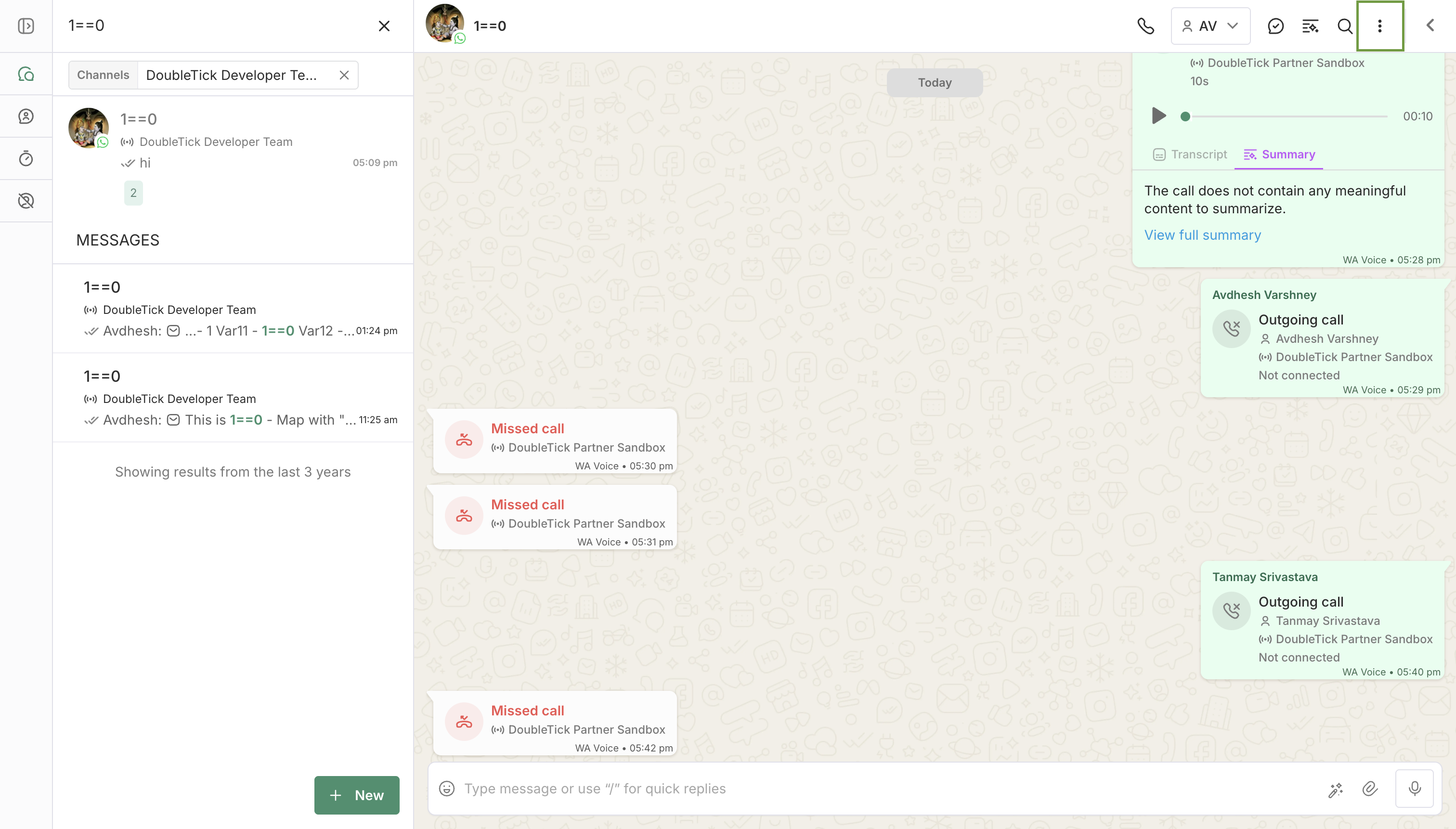
Task: Collapse the right panel with the chevron
Action: (1430, 26)
